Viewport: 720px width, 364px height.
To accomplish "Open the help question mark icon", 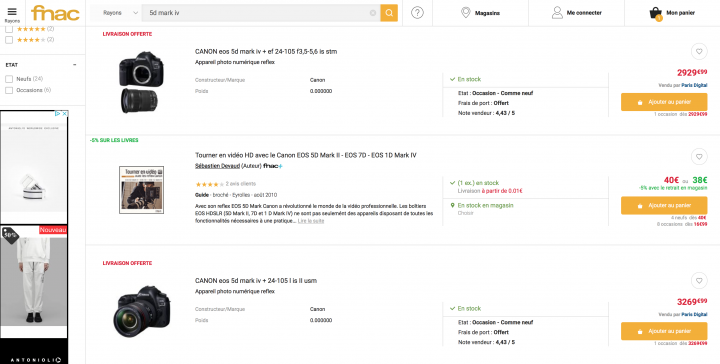I will point(417,13).
